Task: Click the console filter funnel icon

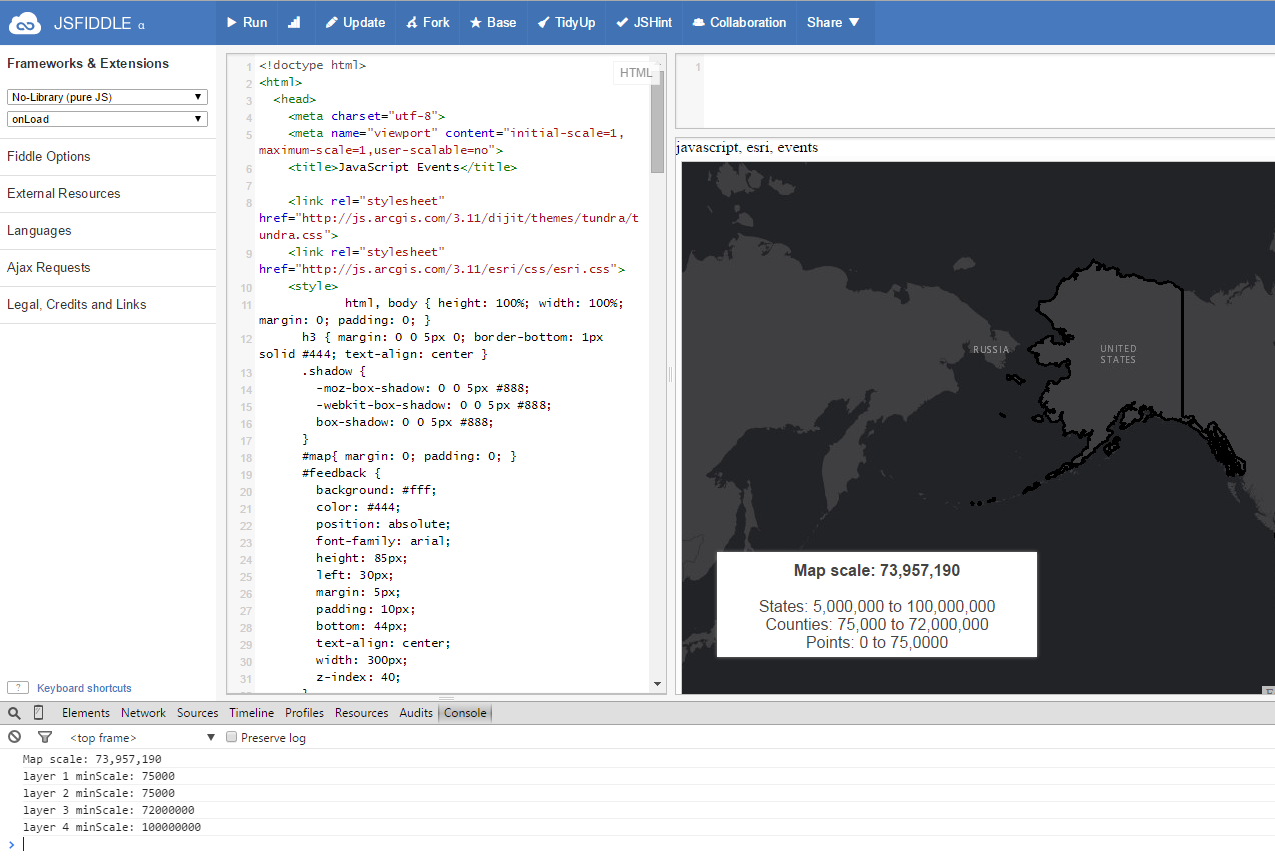Action: pos(45,737)
